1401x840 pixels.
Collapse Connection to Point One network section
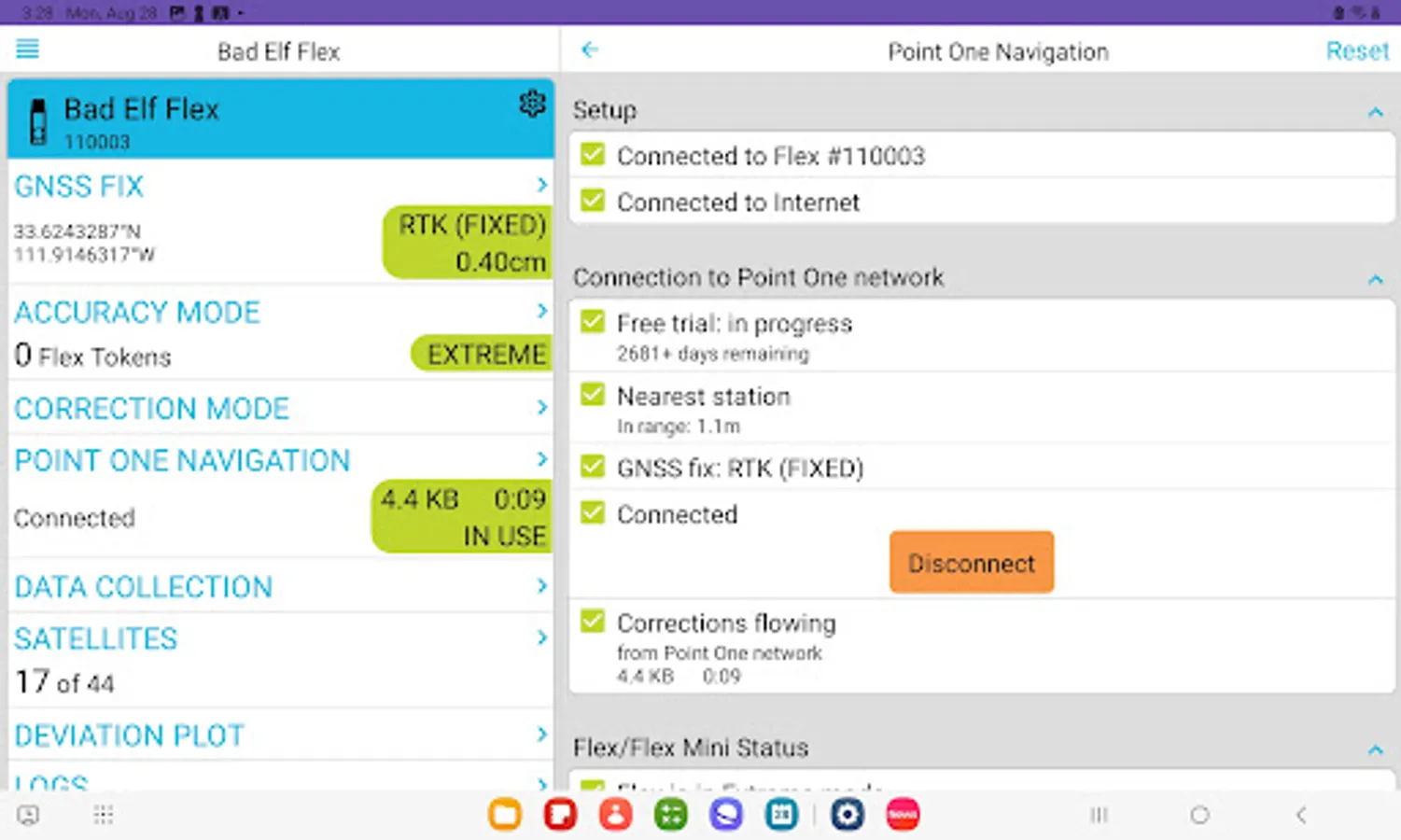[x=1375, y=279]
